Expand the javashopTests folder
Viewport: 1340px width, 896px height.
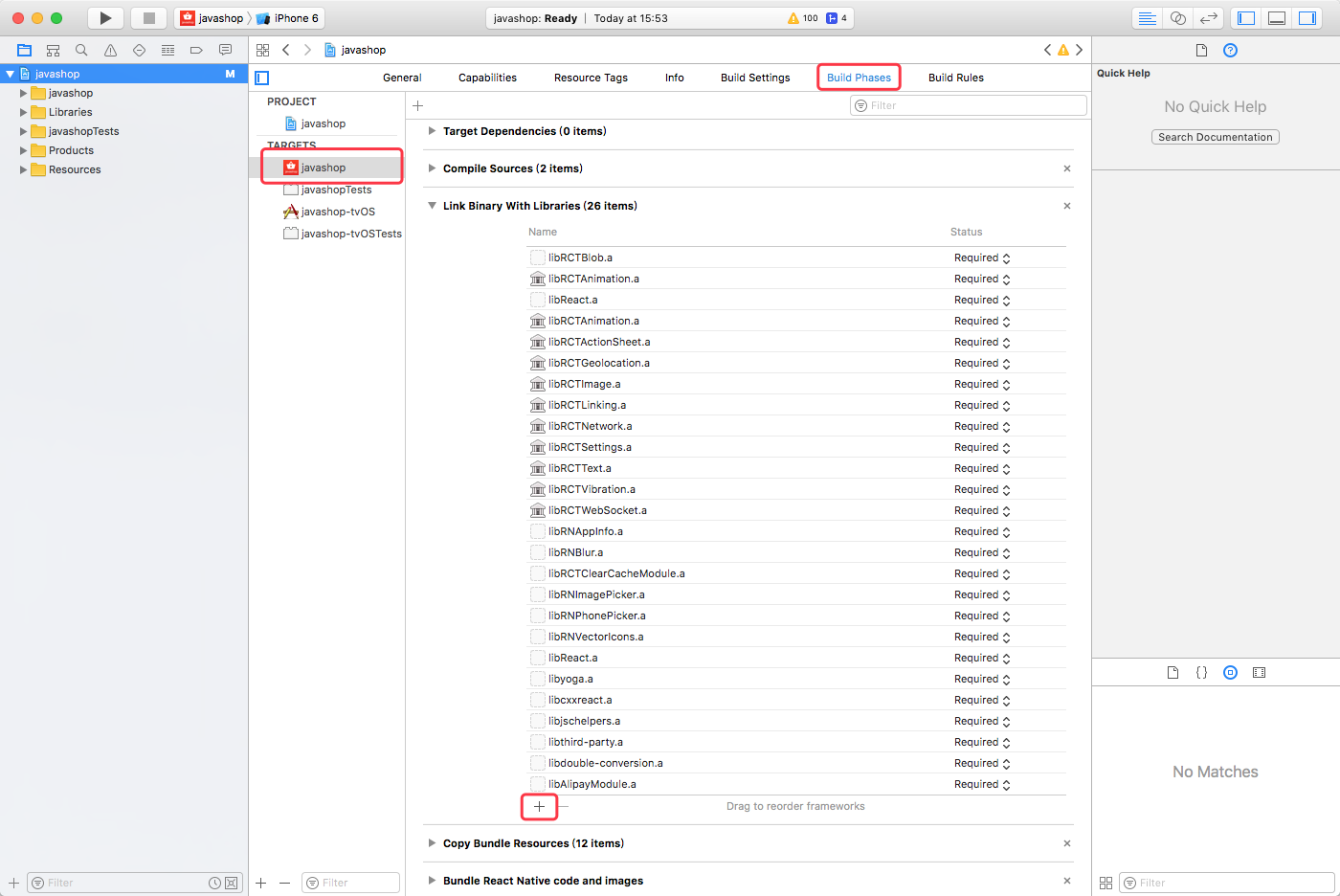[23, 131]
